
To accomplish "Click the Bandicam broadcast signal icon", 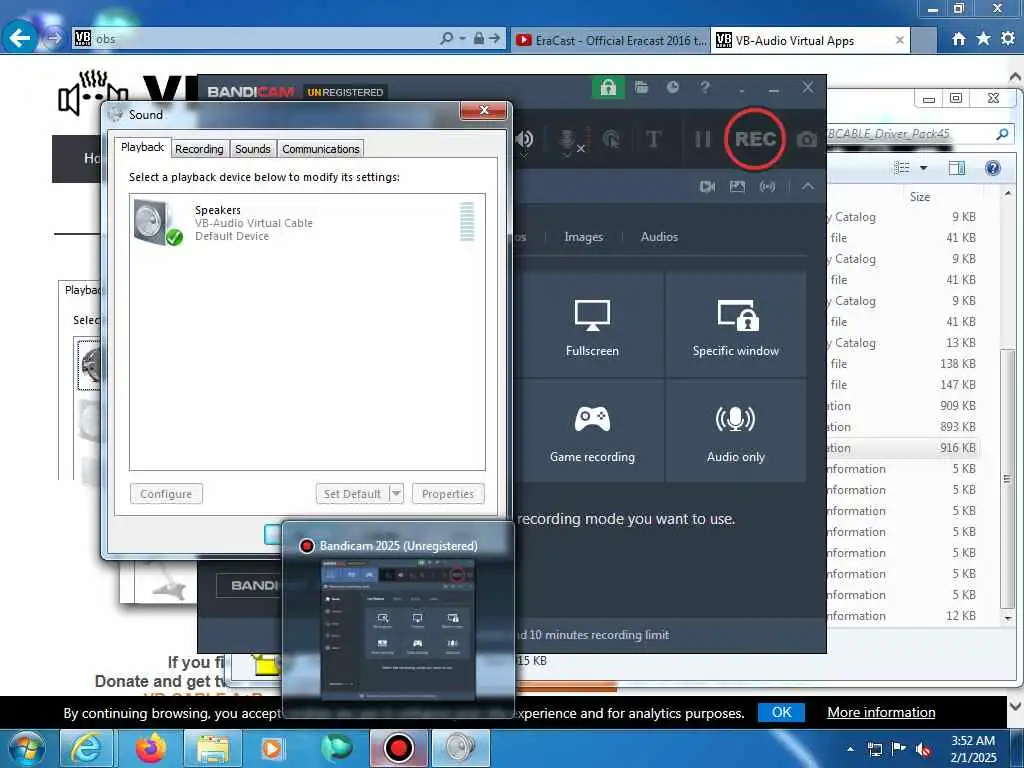I will tap(767, 187).
